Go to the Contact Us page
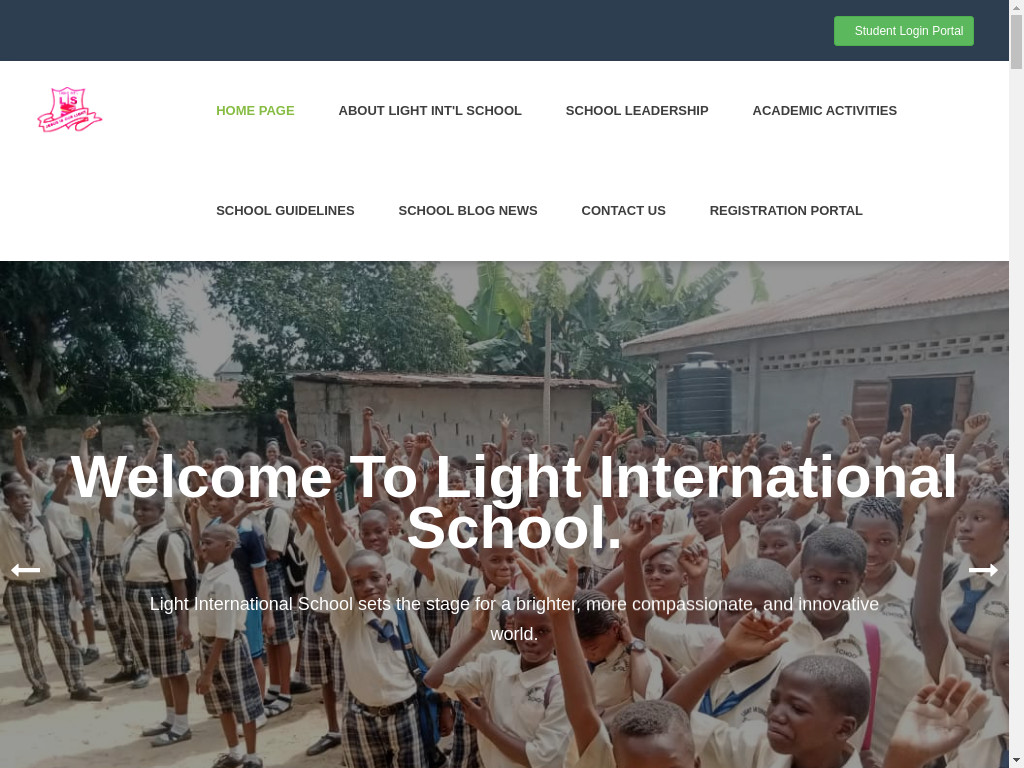 pos(623,210)
